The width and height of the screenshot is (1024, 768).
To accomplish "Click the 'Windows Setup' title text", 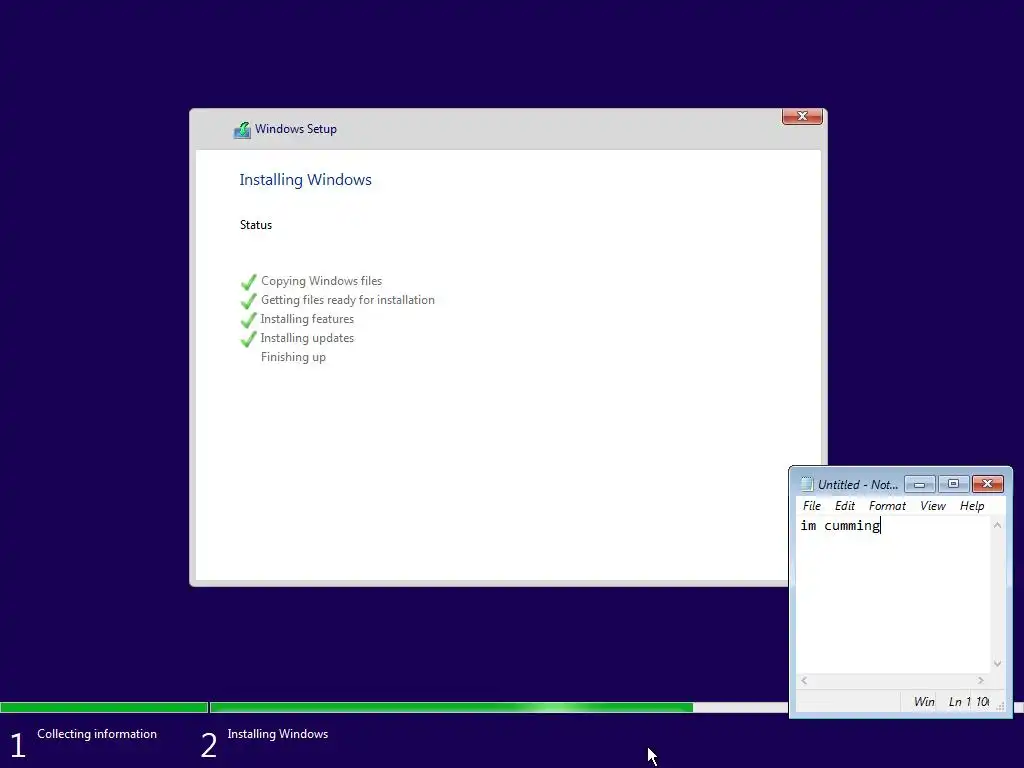I will [296, 129].
